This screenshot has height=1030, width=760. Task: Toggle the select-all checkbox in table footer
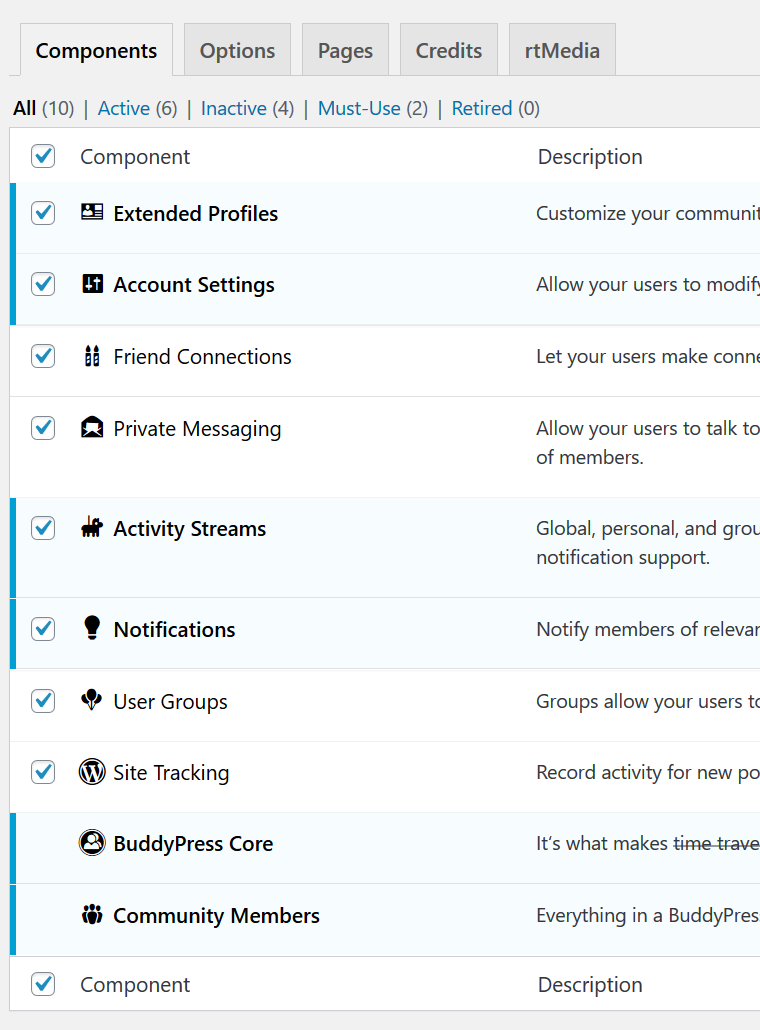tap(43, 984)
